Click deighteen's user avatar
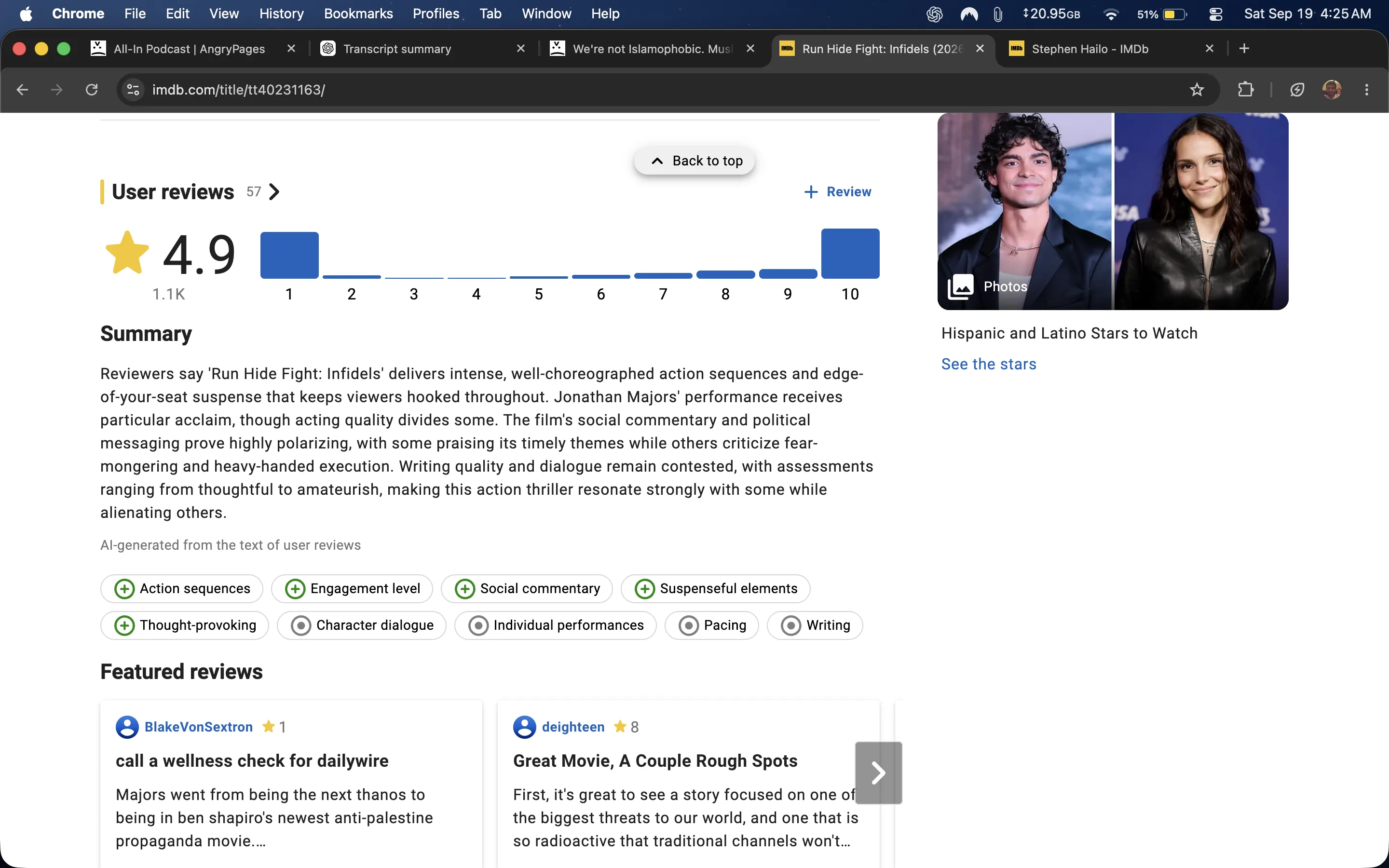 tap(524, 727)
